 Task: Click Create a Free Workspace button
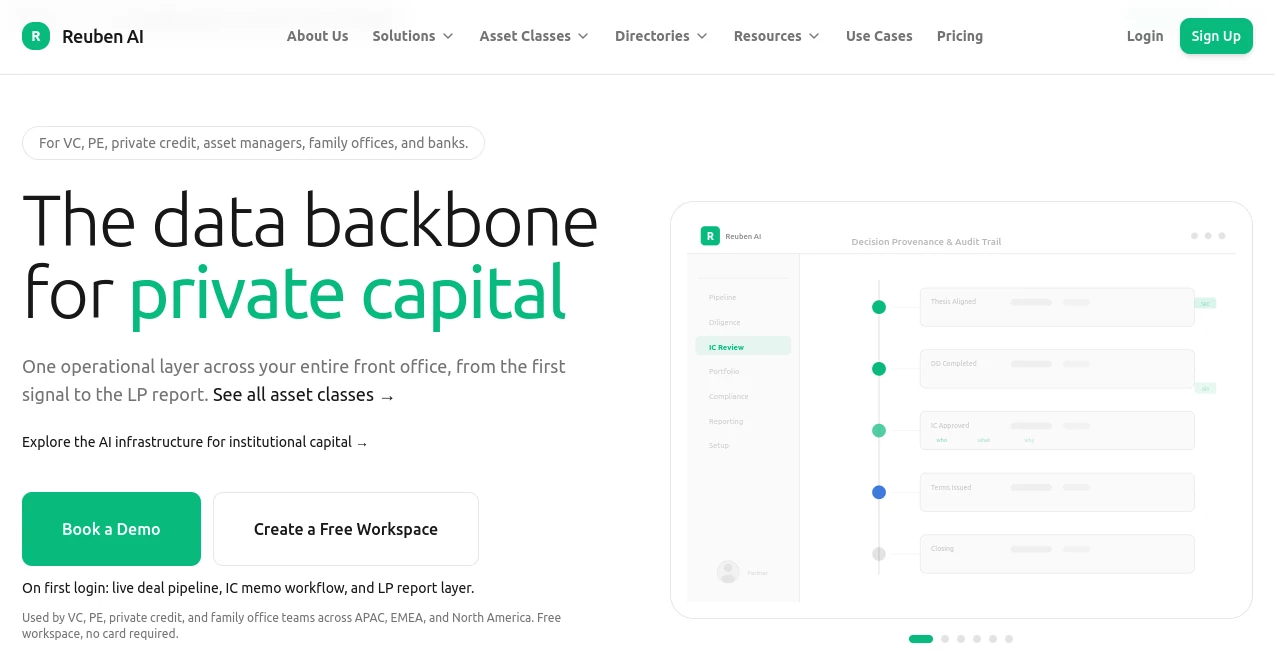tap(346, 529)
